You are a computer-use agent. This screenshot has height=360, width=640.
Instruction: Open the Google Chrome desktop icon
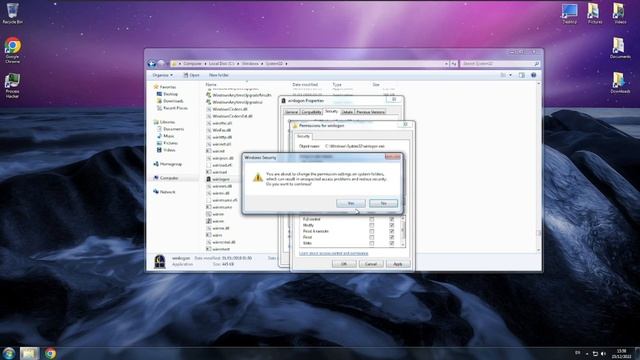pos(13,50)
